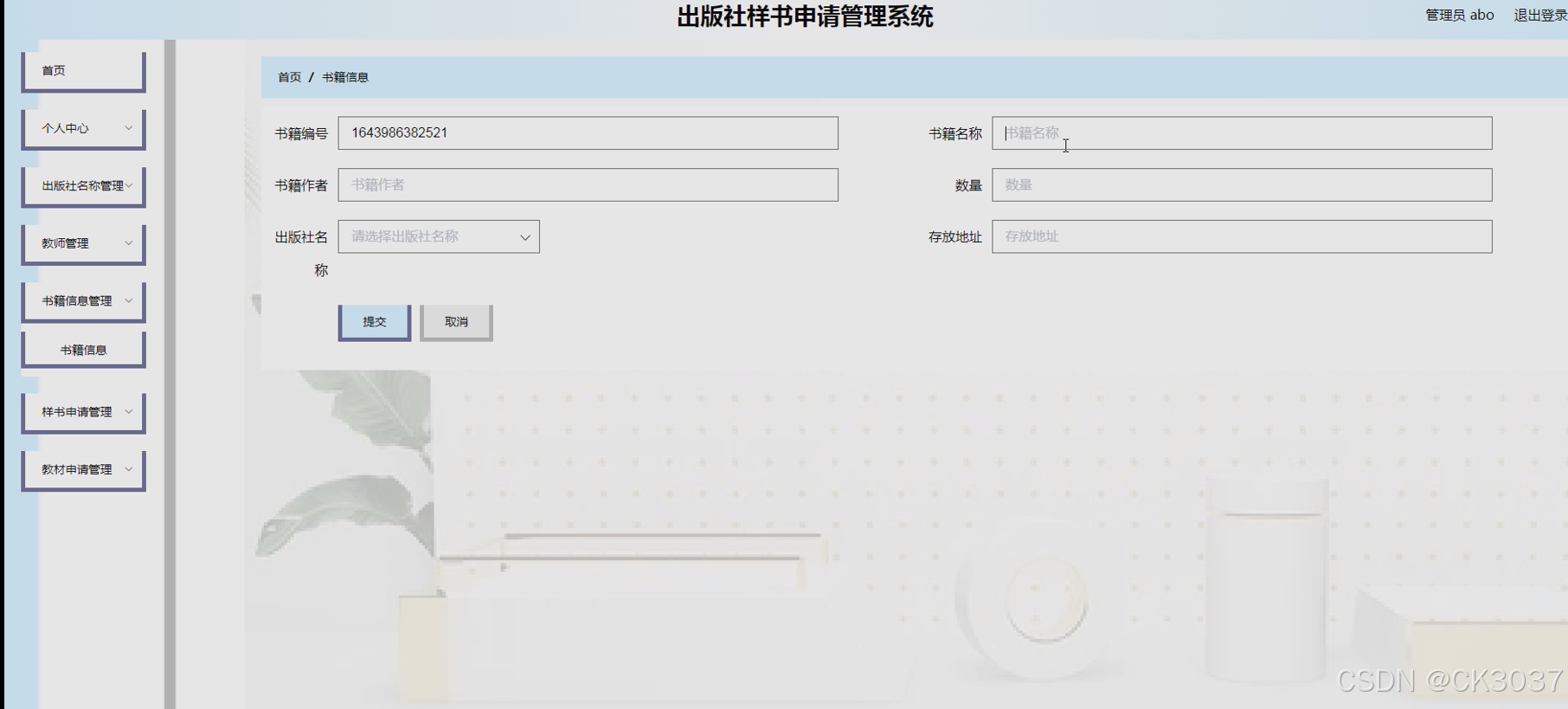The image size is (1568, 709).
Task: Collapse the 书籍信息管理 sidebar menu
Action: click(x=83, y=301)
